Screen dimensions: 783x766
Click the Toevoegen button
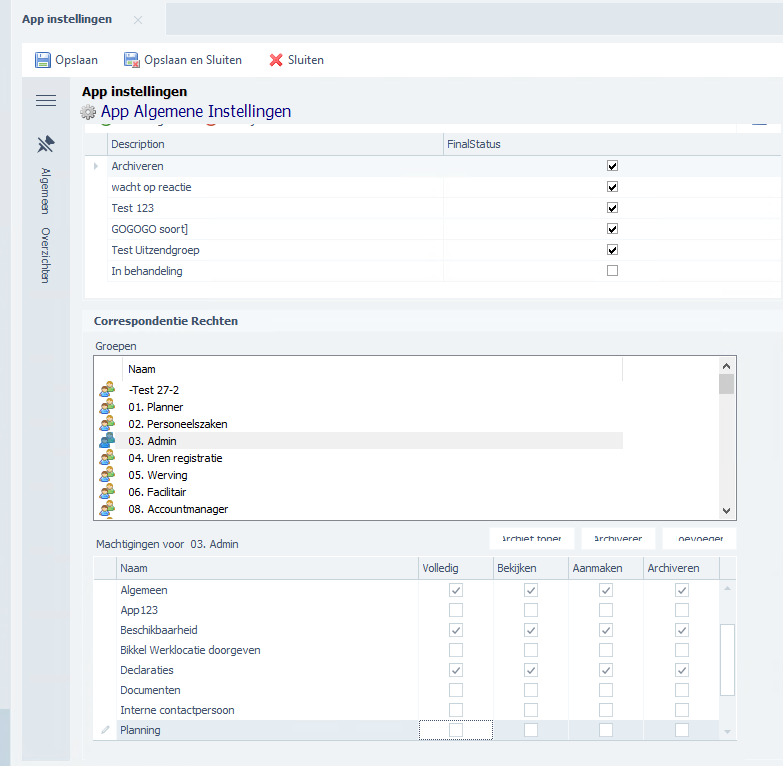pyautogui.click(x=699, y=538)
